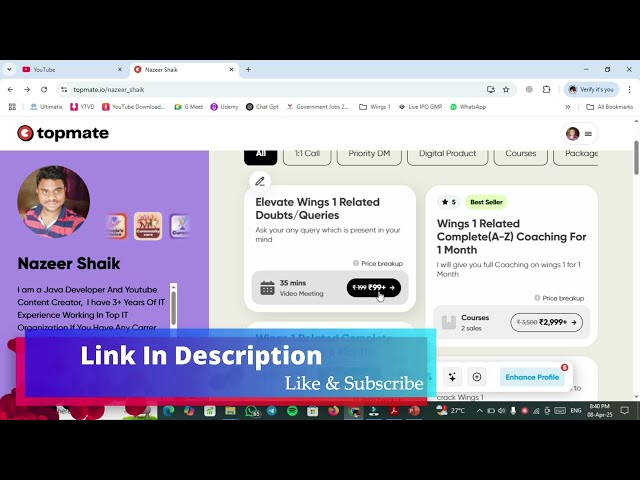Click the topmate logo
Screen dimensions: 640x480
pos(63,133)
